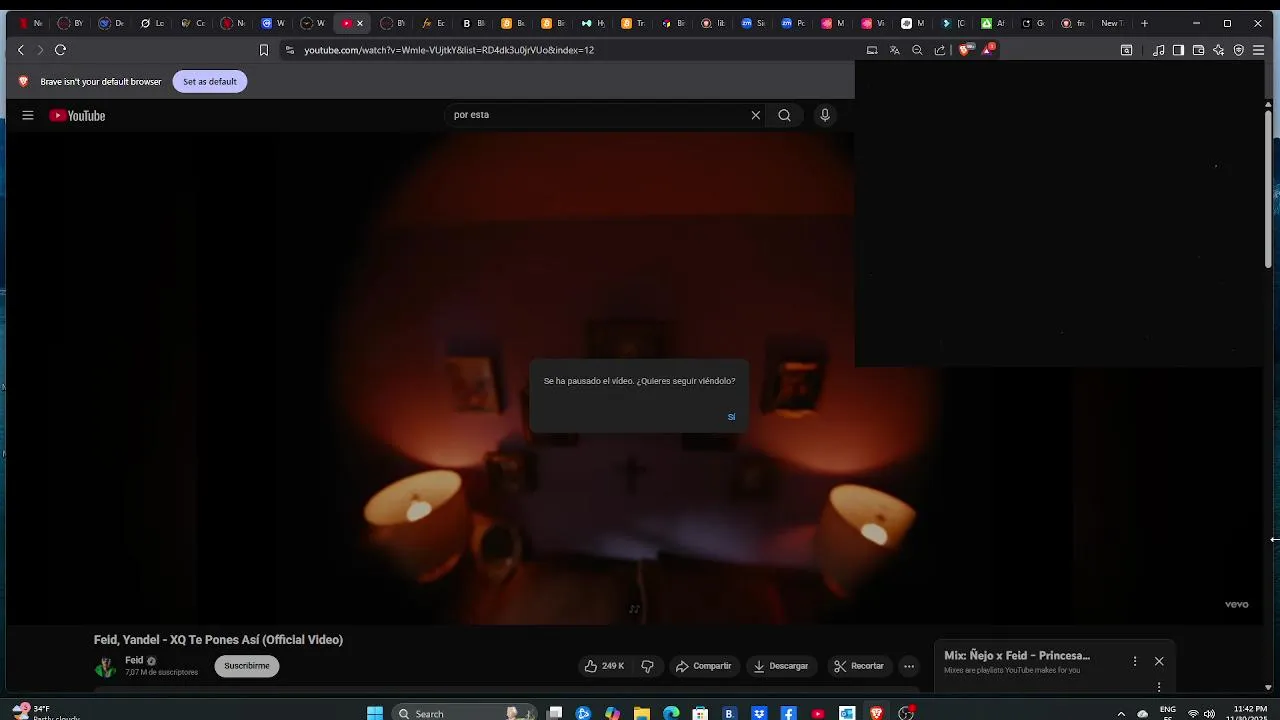Screen dimensions: 1280x720
Task: Open the YouTube hamburger guide menu
Action: click(x=28, y=115)
